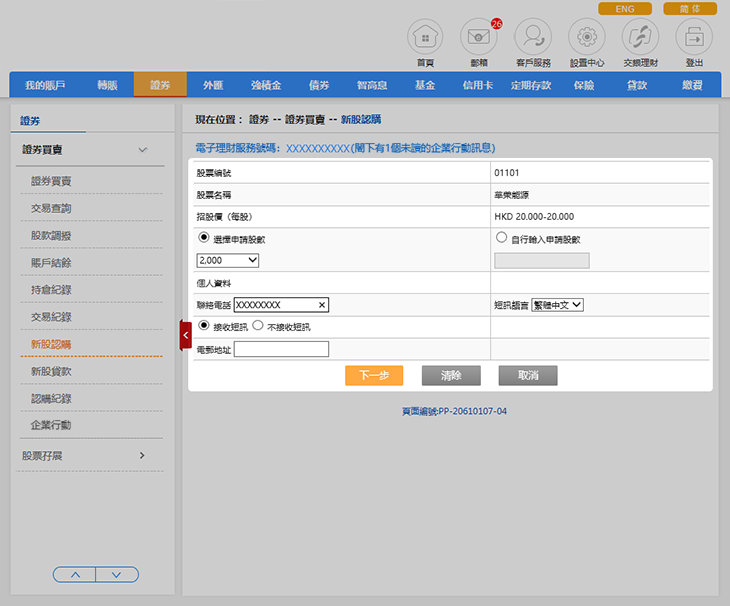Switch language with the ENG button

624,9
